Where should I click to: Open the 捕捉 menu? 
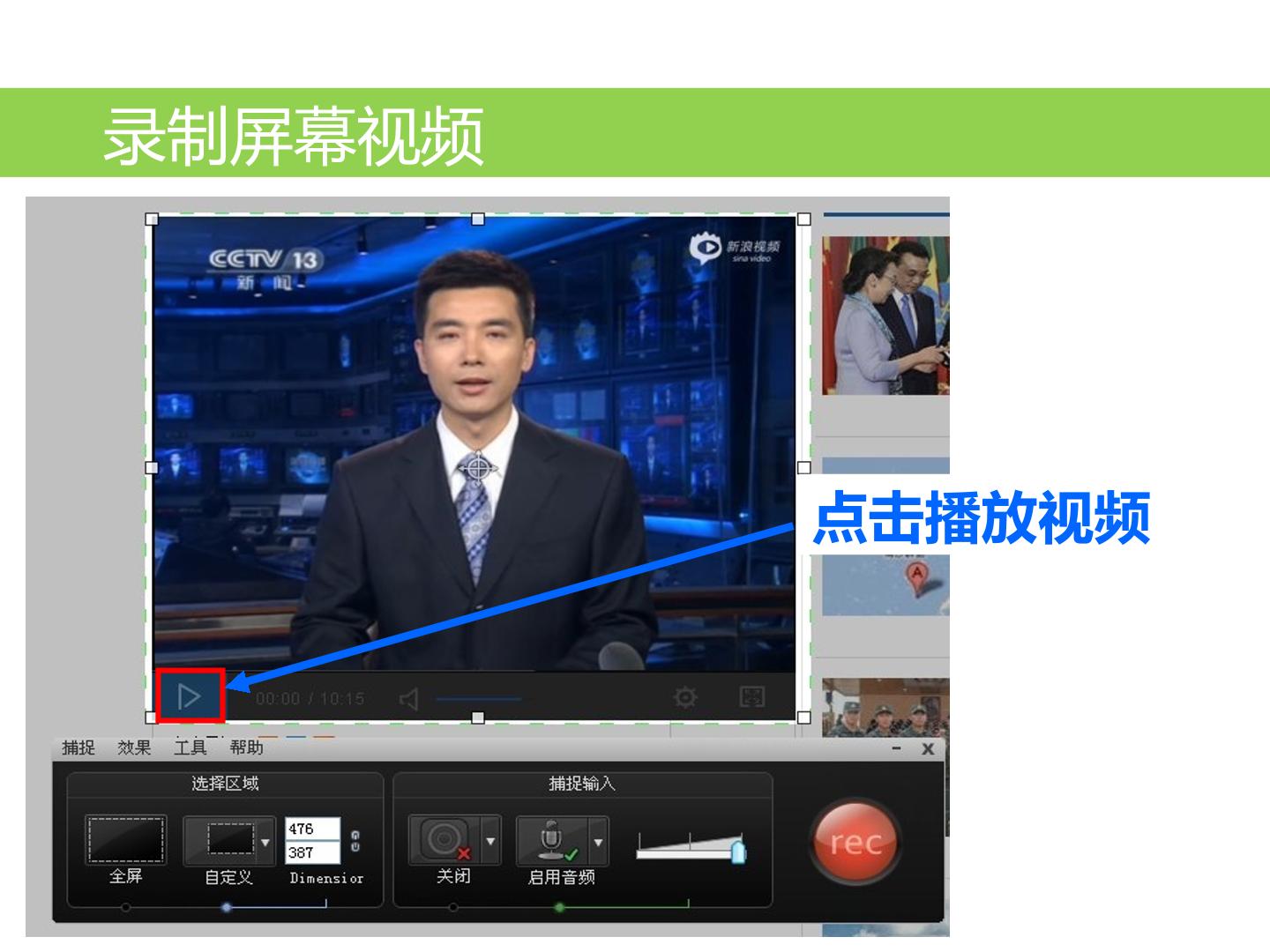(x=78, y=747)
